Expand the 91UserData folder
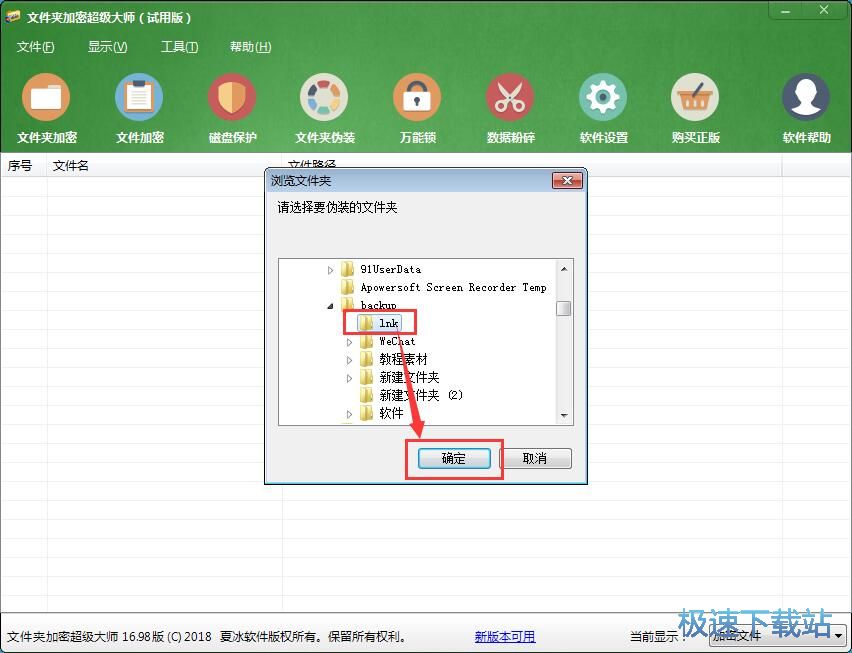 point(330,269)
